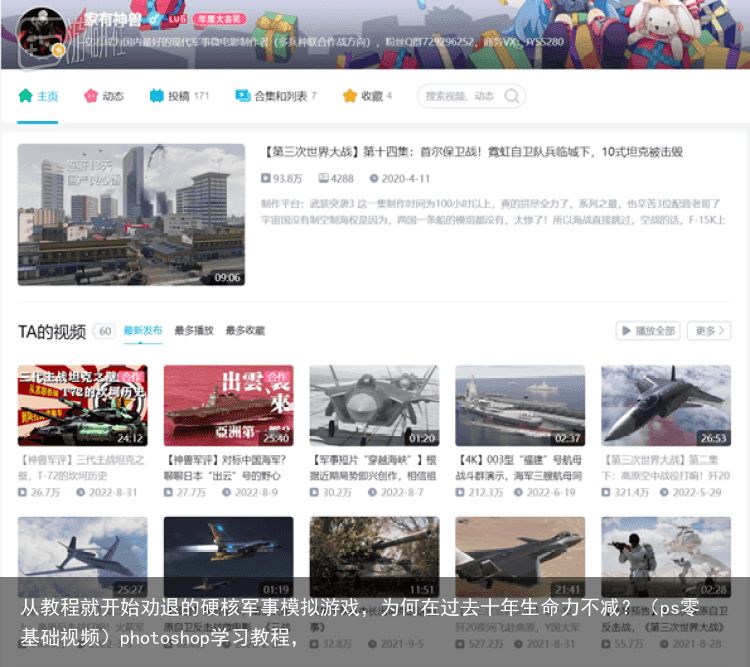This screenshot has height=667, width=750.
Task: Open the 投稿 171 tab
Action: pos(179,96)
